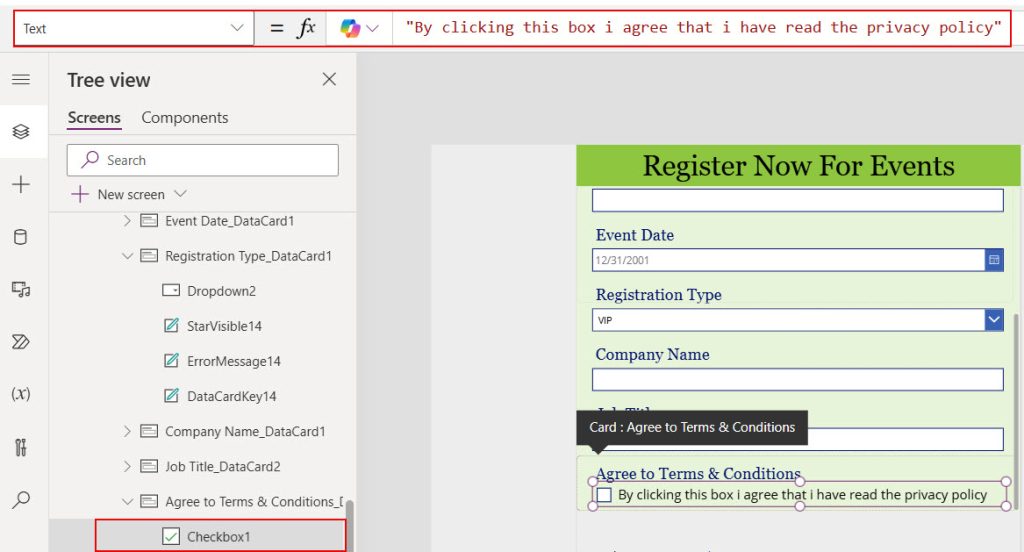Image resolution: width=1024 pixels, height=552 pixels.
Task: Open the Tree view layers icon
Action: [21, 131]
